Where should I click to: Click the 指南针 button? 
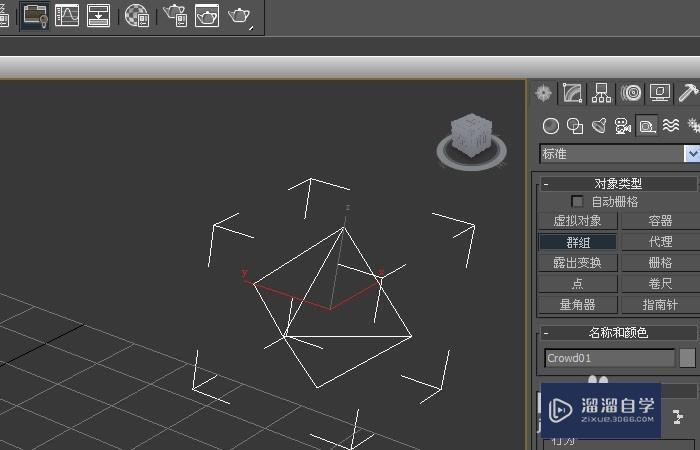660,304
